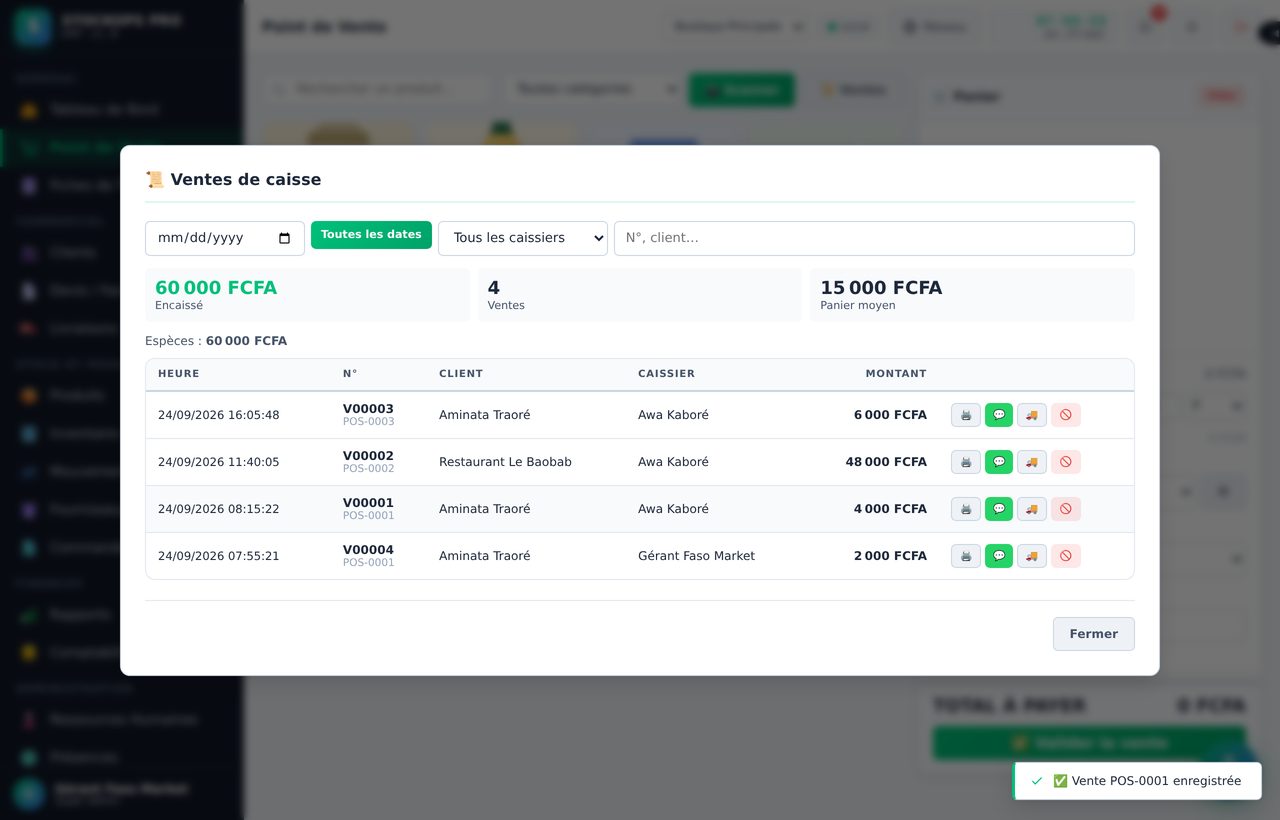This screenshot has height=820, width=1280.
Task: Click the "Vente POS-0001 enregistrée" notification
Action: (1137, 781)
